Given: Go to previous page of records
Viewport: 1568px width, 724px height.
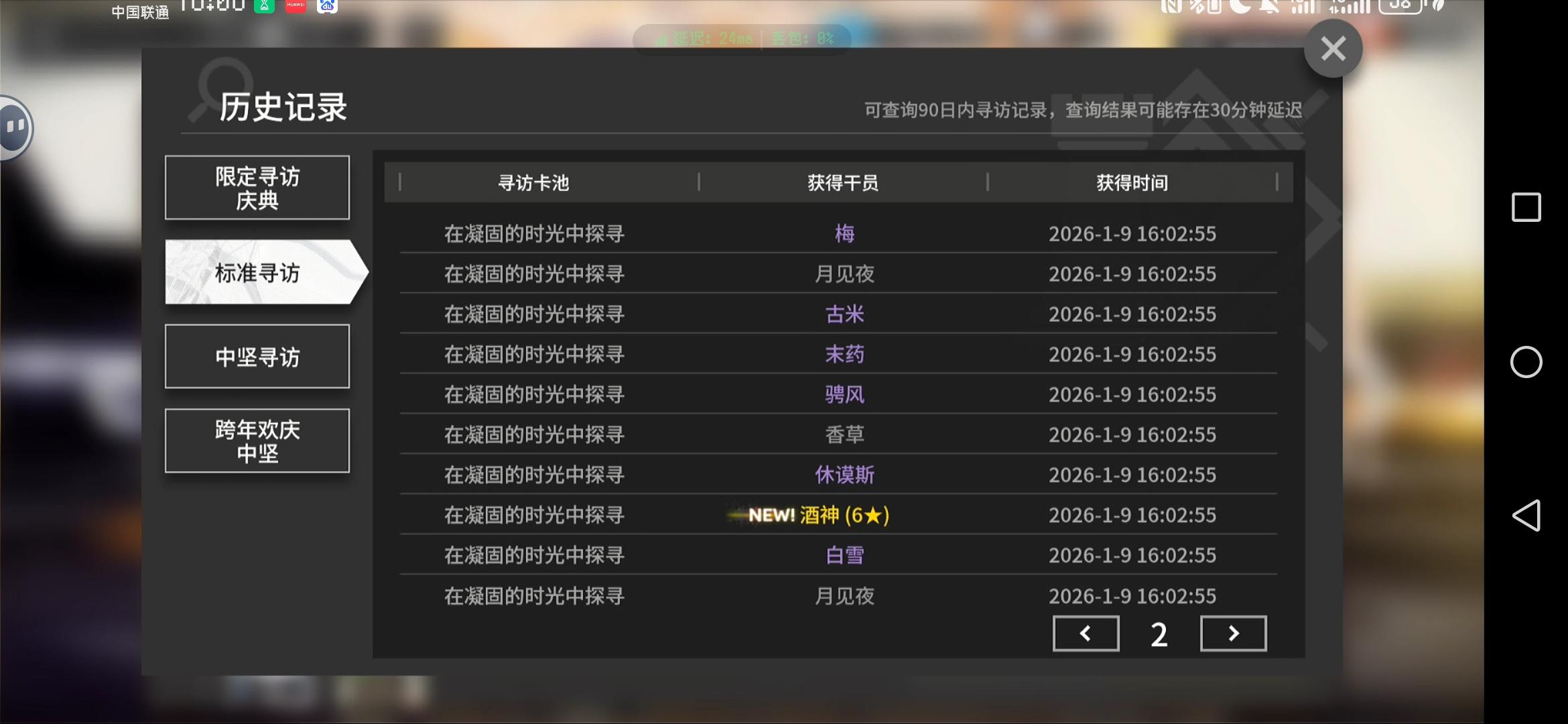Looking at the screenshot, I should (x=1086, y=633).
